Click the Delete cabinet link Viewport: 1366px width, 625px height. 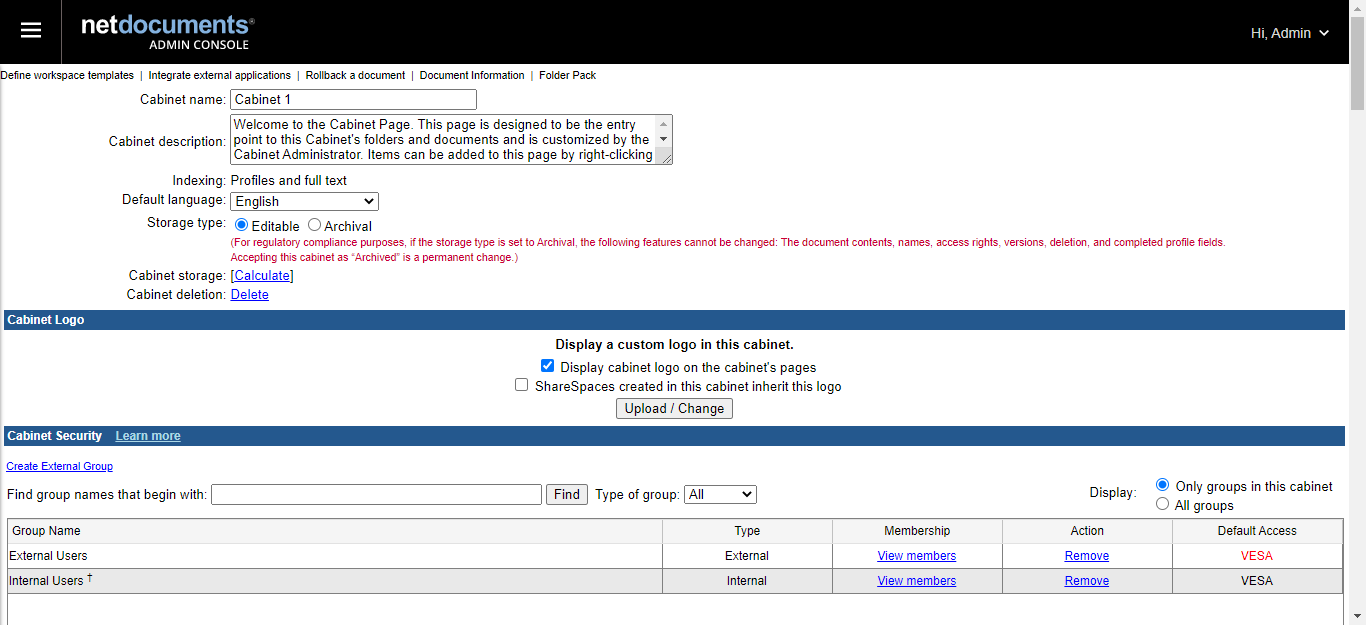[x=250, y=294]
